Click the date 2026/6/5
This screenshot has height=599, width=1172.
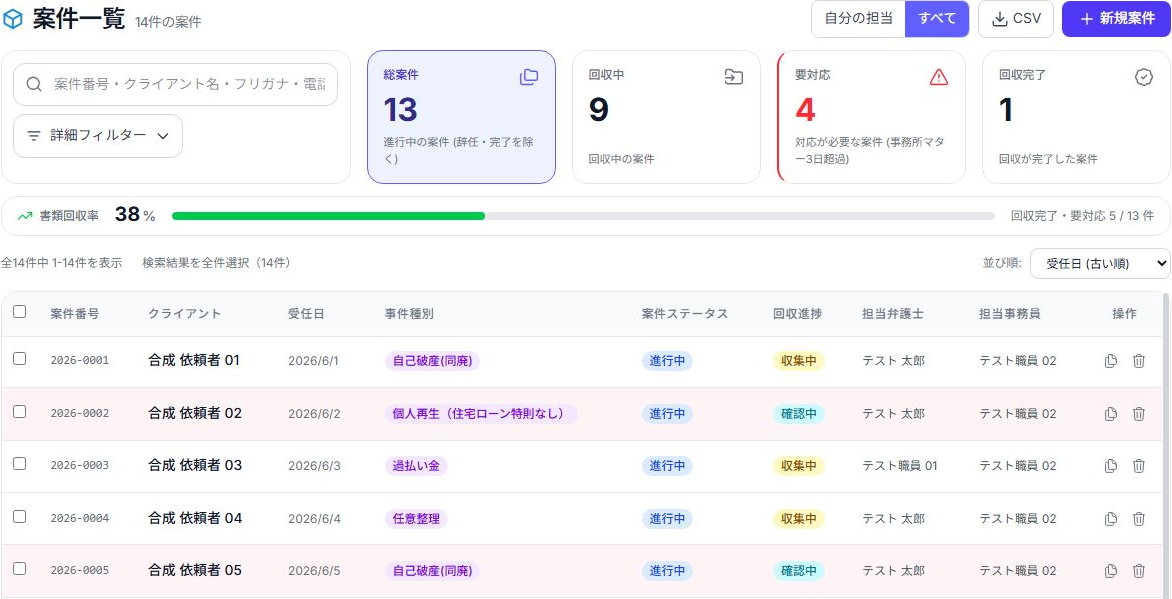coord(314,571)
